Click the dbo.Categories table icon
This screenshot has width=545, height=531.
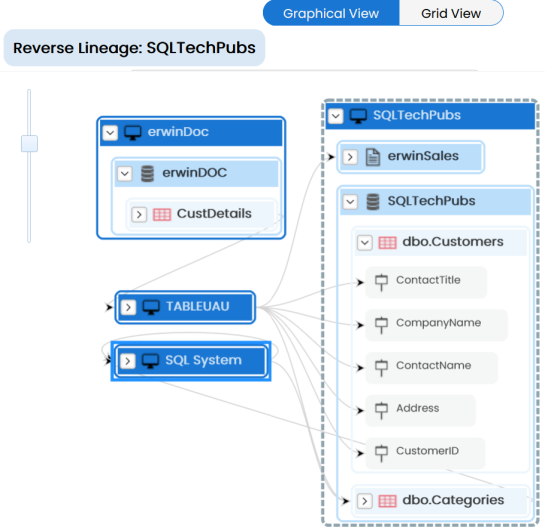[387, 501]
